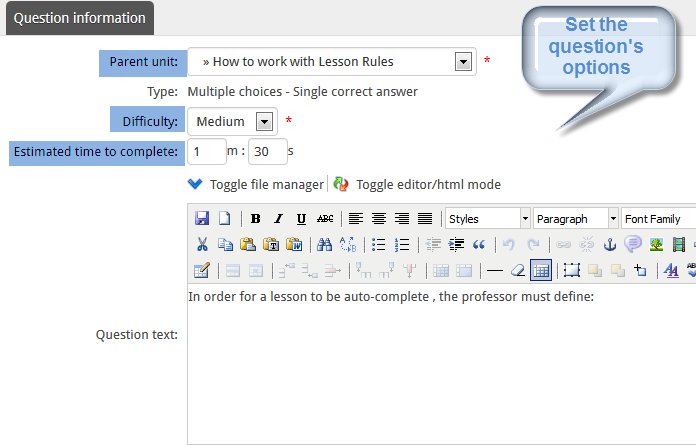Open Find/Replace A-to-B icon
Image resolution: width=696 pixels, height=445 pixels.
[x=348, y=244]
